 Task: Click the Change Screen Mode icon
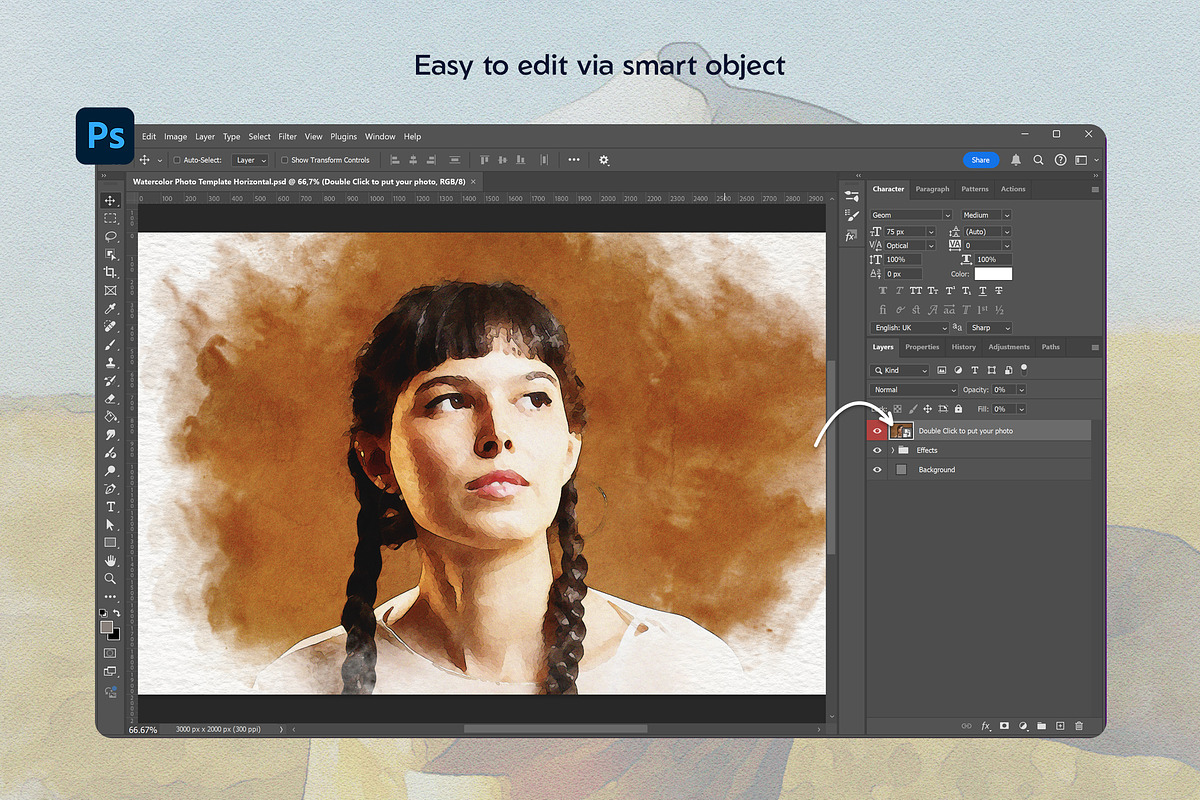tap(110, 672)
